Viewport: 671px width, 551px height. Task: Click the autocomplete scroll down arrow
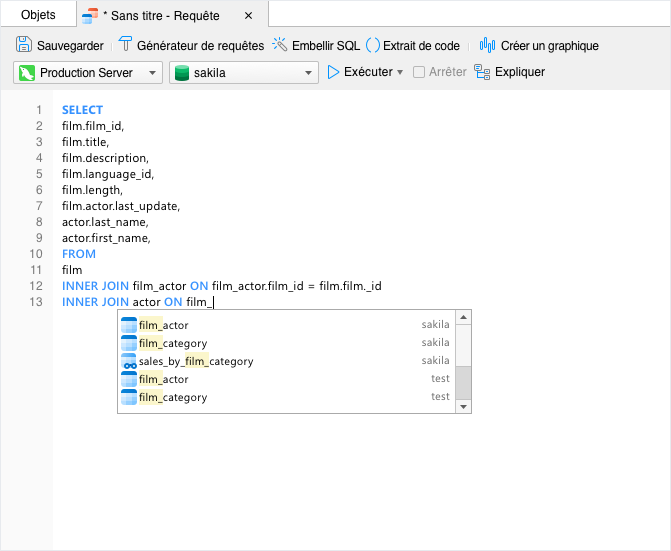coord(463,406)
